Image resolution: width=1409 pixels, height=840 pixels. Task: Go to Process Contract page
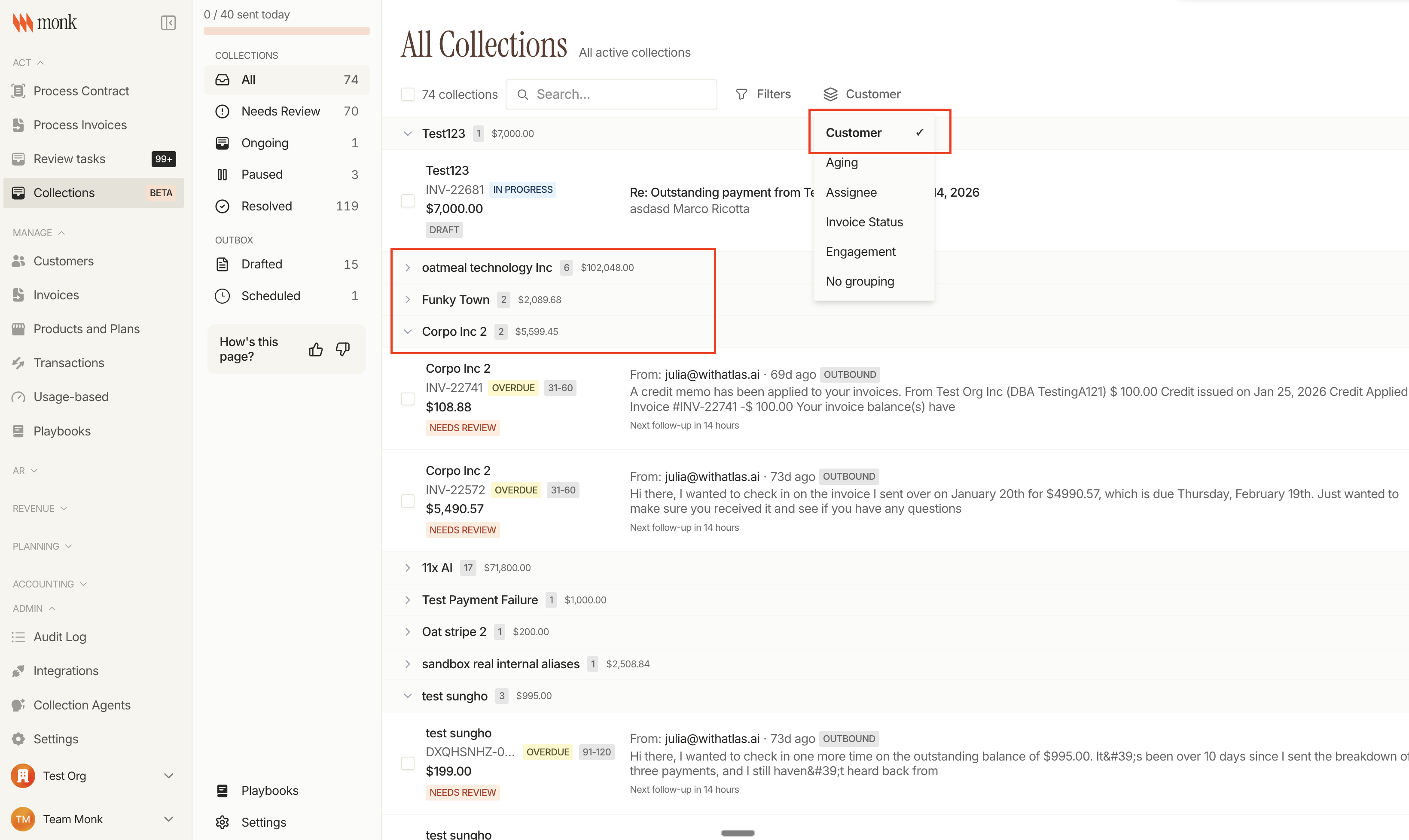point(81,91)
